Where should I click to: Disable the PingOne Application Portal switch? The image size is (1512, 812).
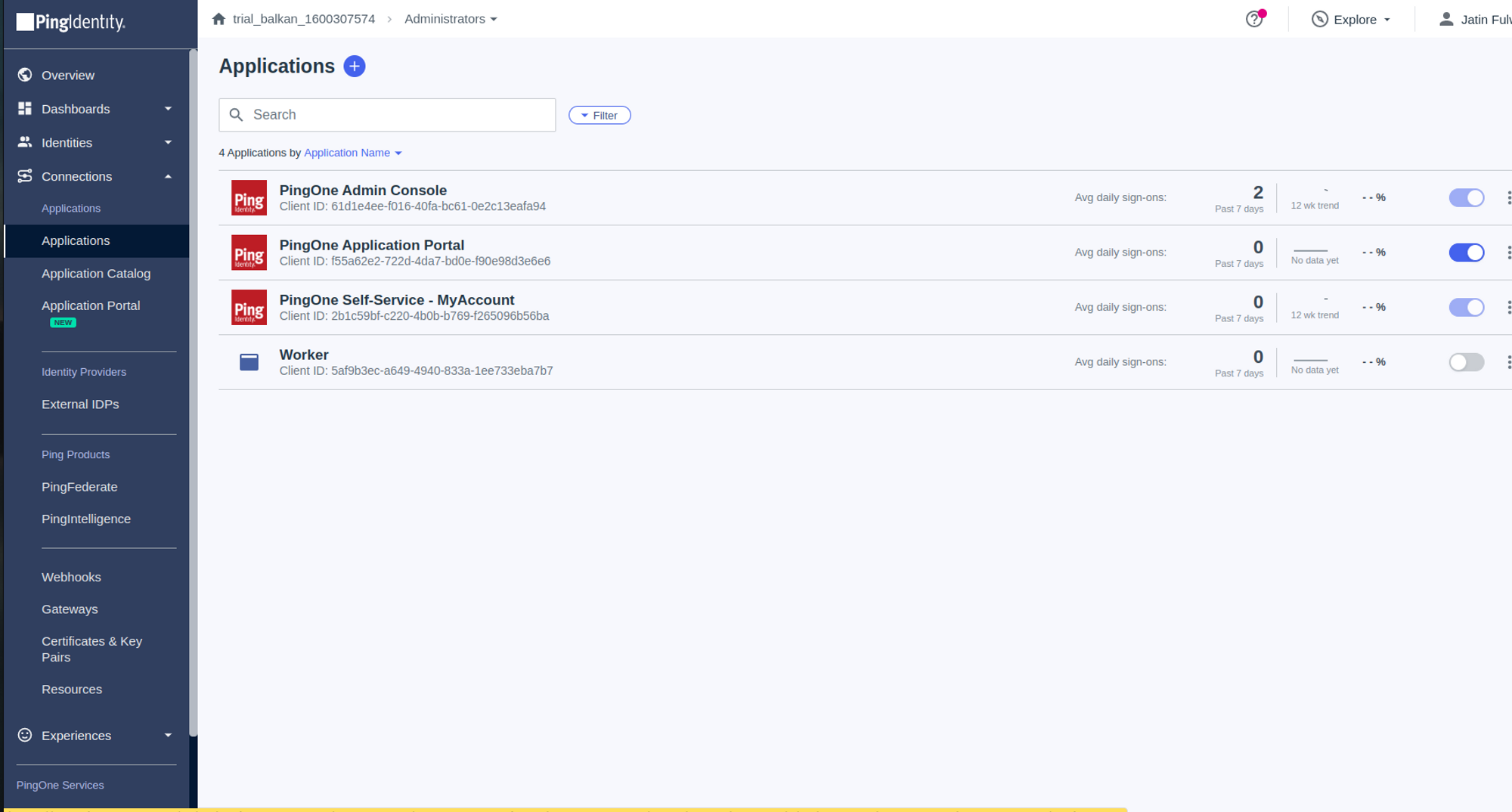click(1467, 253)
